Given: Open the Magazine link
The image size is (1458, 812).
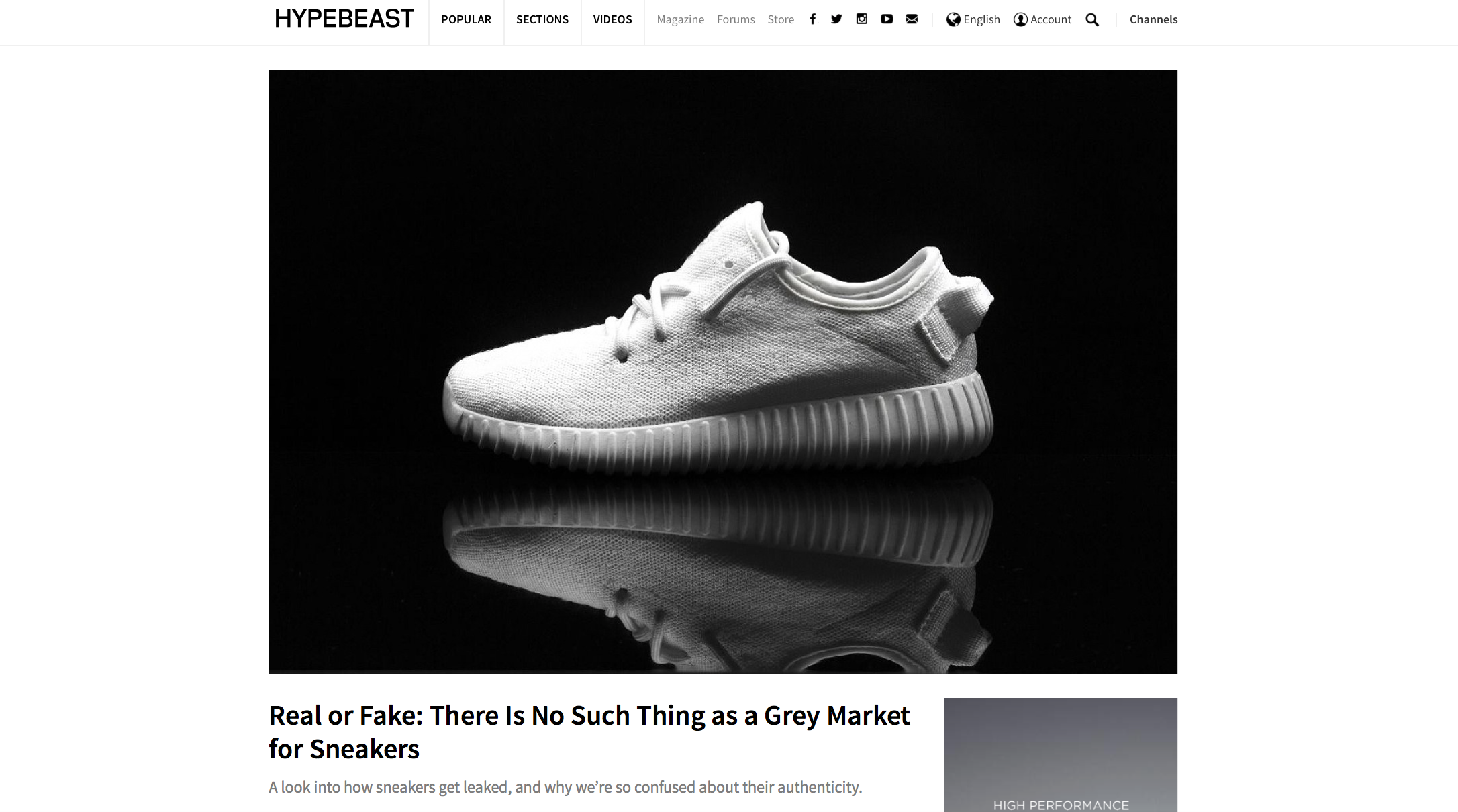Looking at the screenshot, I should (681, 19).
